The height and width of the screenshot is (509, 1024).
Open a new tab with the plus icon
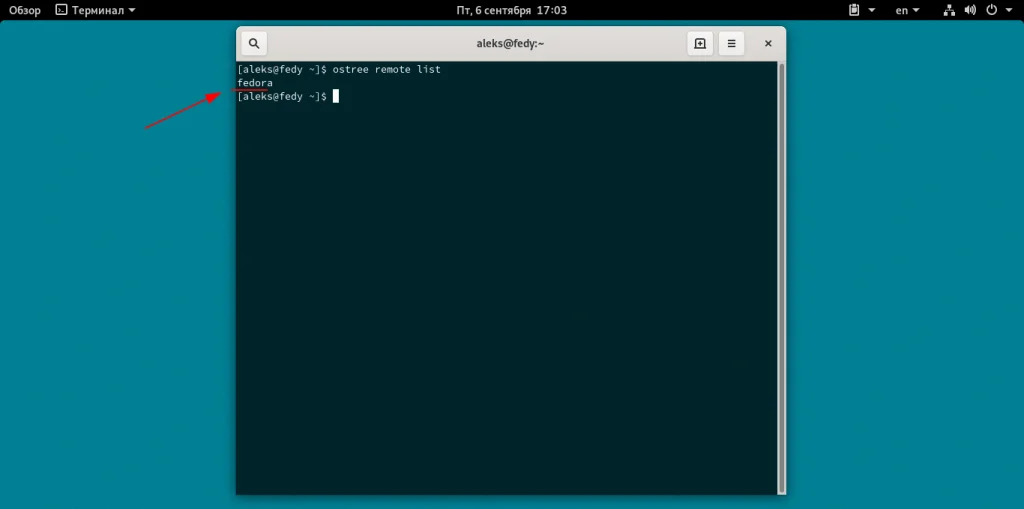pos(700,44)
